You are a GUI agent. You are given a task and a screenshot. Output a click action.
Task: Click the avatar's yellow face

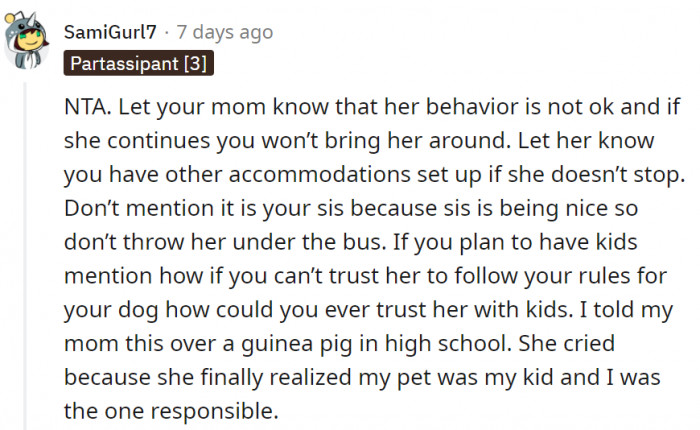pyautogui.click(x=31, y=40)
